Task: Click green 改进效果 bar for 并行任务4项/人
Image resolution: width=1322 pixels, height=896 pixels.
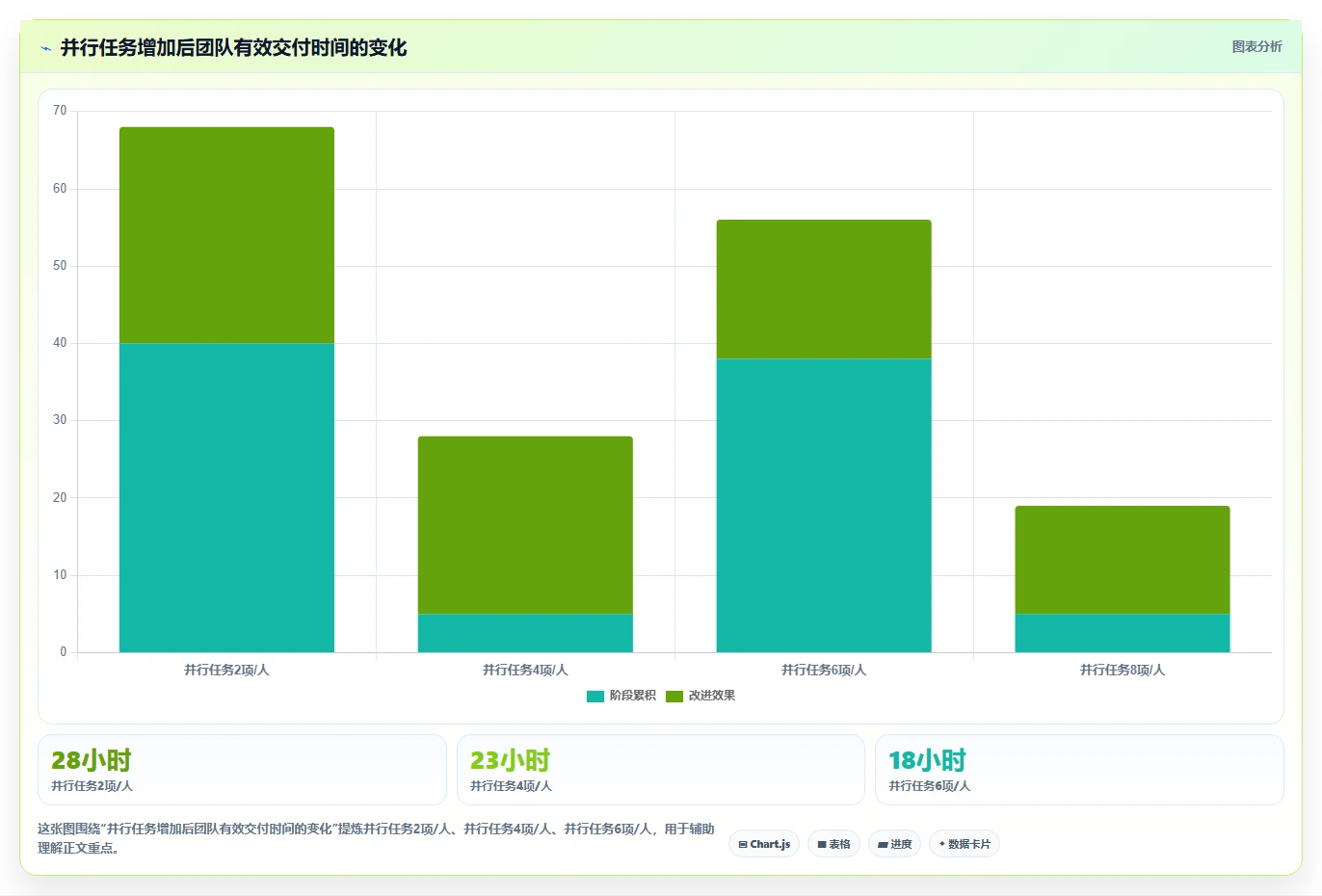Action: 525,525
